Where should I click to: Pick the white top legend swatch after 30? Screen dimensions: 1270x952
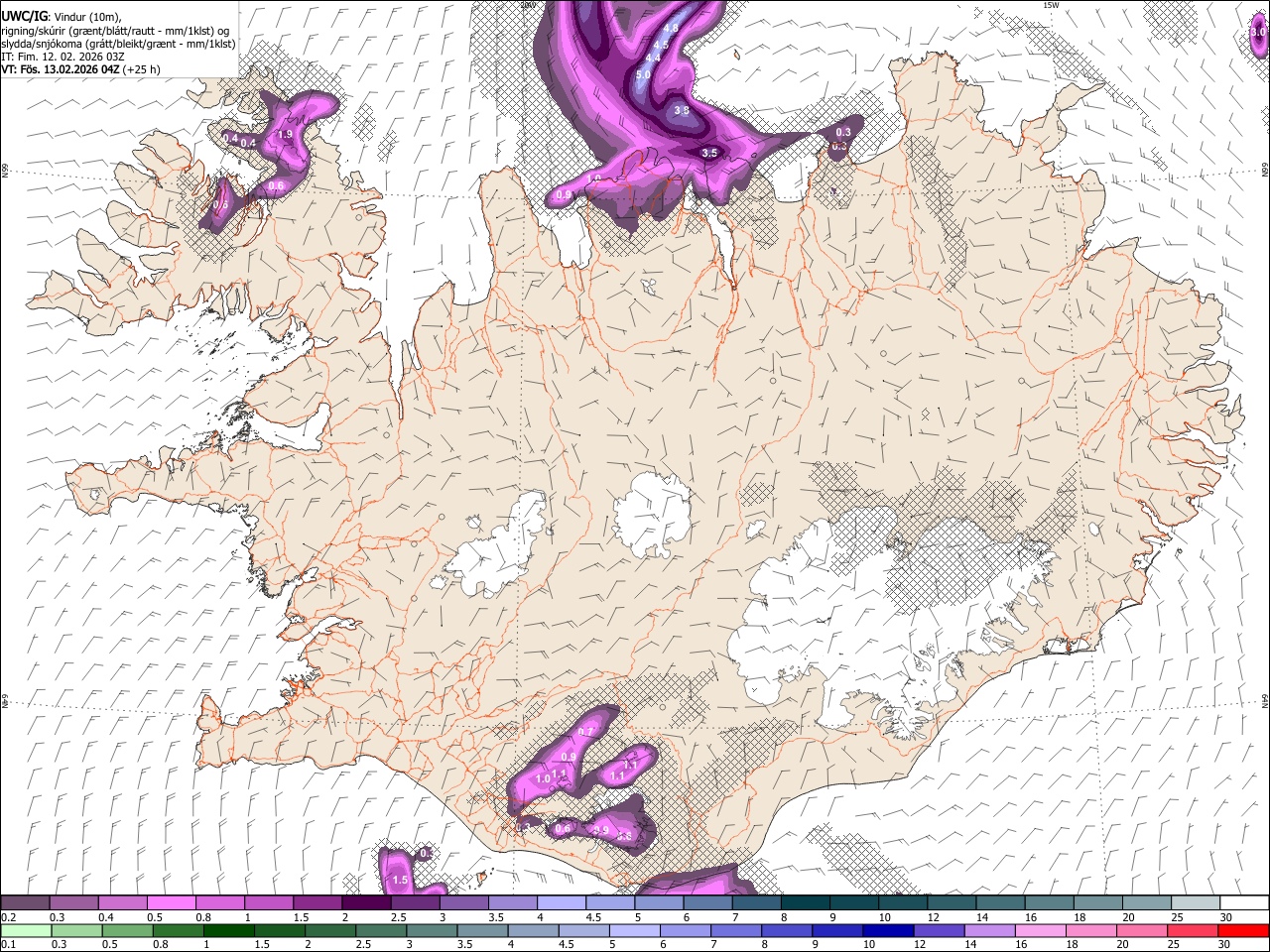click(x=1245, y=903)
